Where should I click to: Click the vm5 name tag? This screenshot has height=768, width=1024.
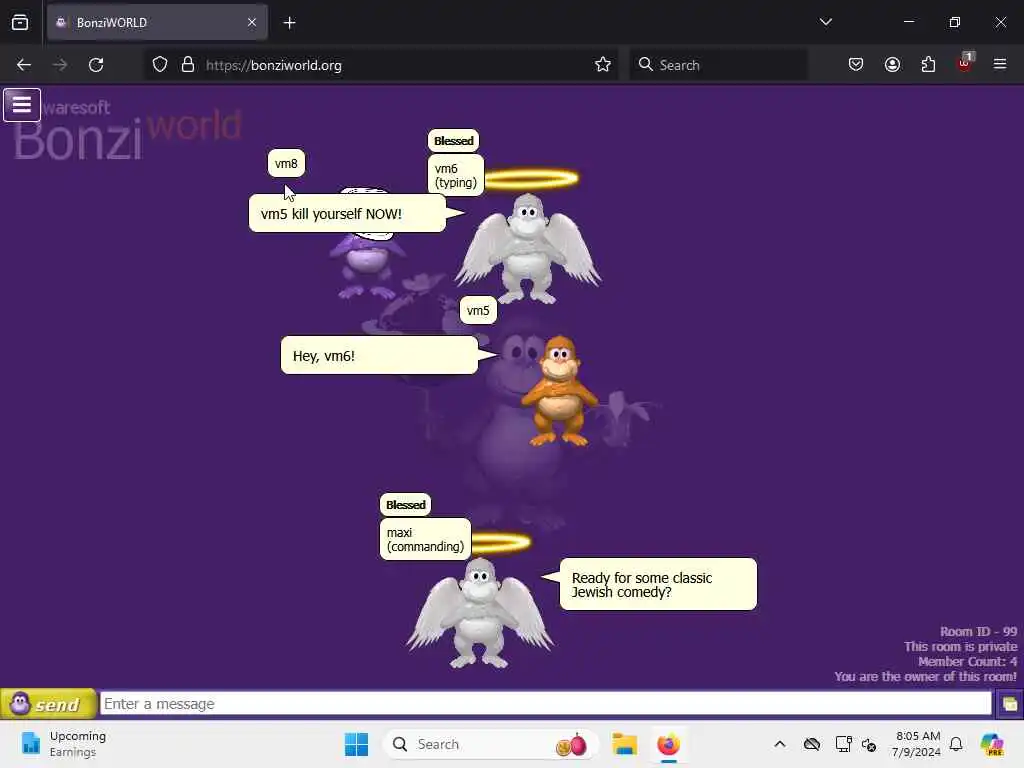click(x=478, y=310)
